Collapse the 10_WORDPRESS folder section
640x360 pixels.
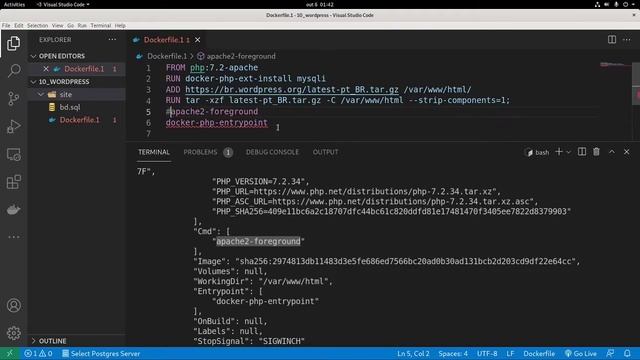click(x=76, y=82)
